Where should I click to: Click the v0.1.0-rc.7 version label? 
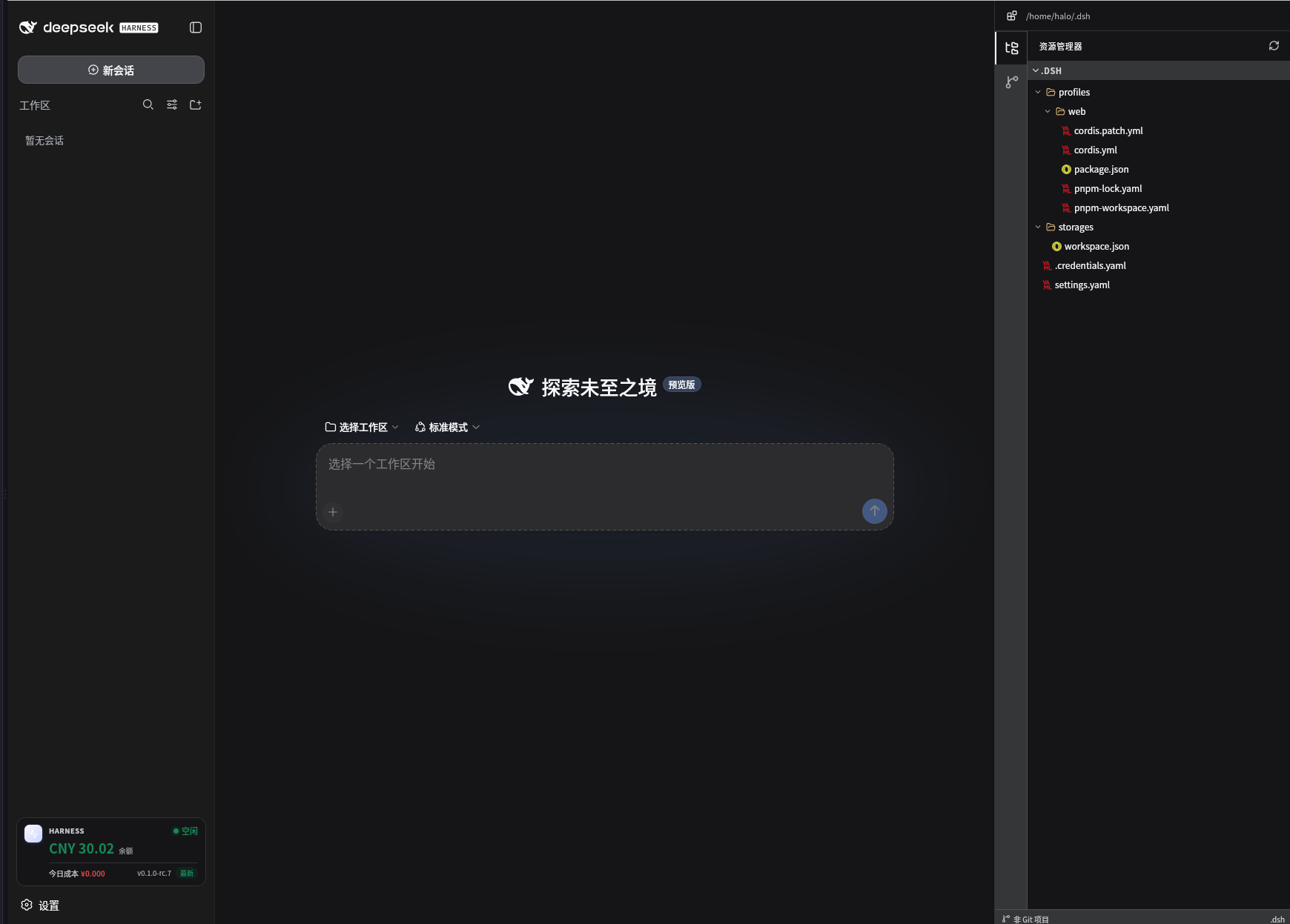(154, 873)
